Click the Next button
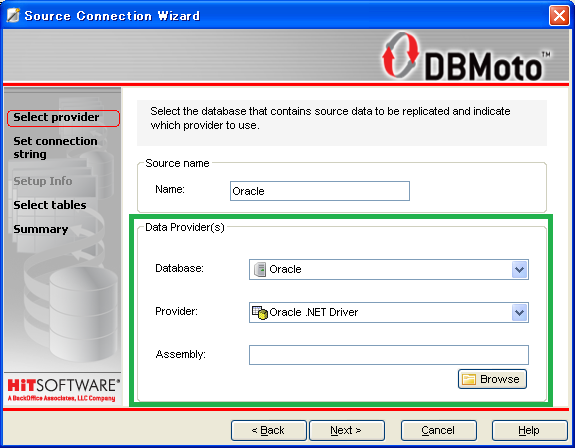Screen dimensions: 575x448 347,430
